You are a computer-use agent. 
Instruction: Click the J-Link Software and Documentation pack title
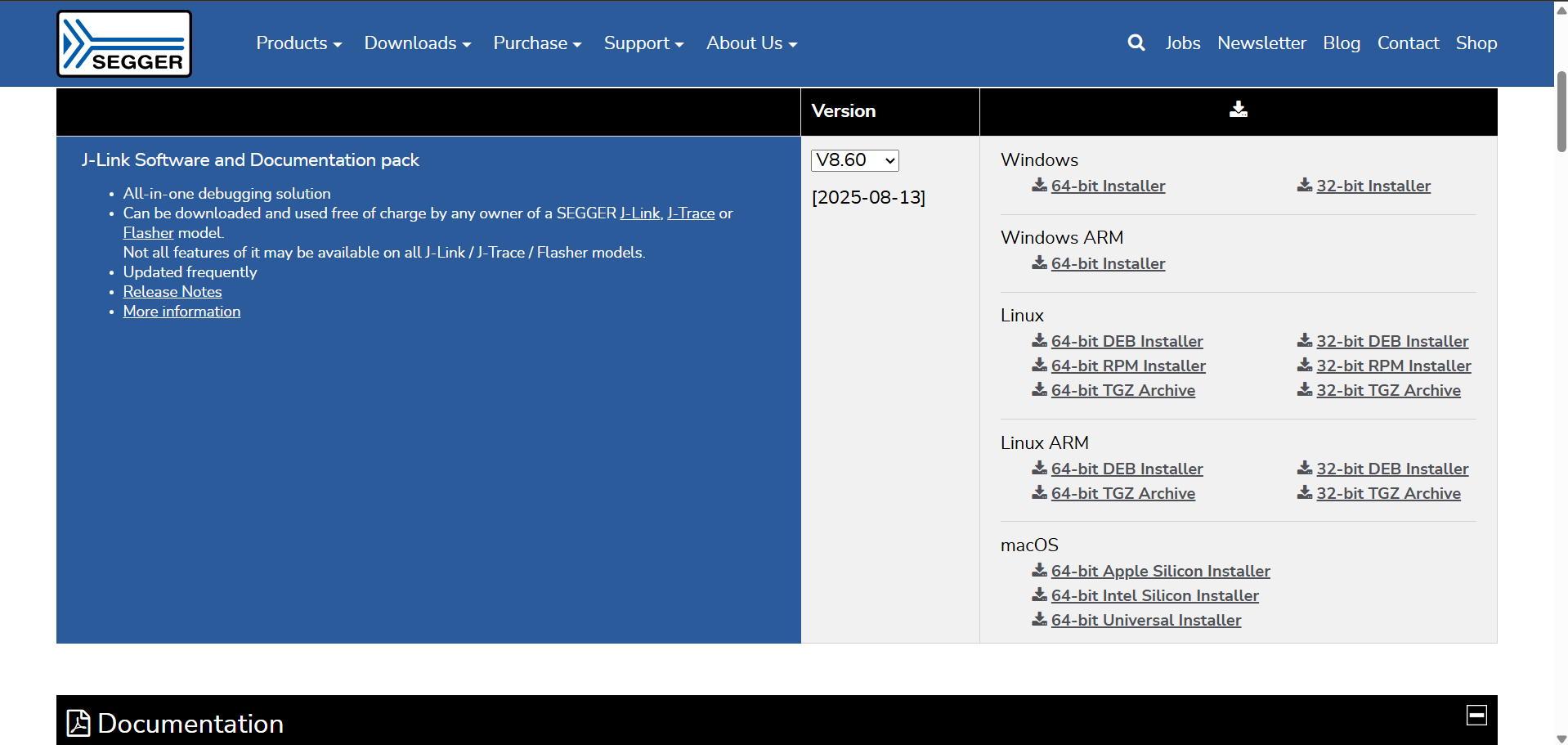pyautogui.click(x=250, y=160)
